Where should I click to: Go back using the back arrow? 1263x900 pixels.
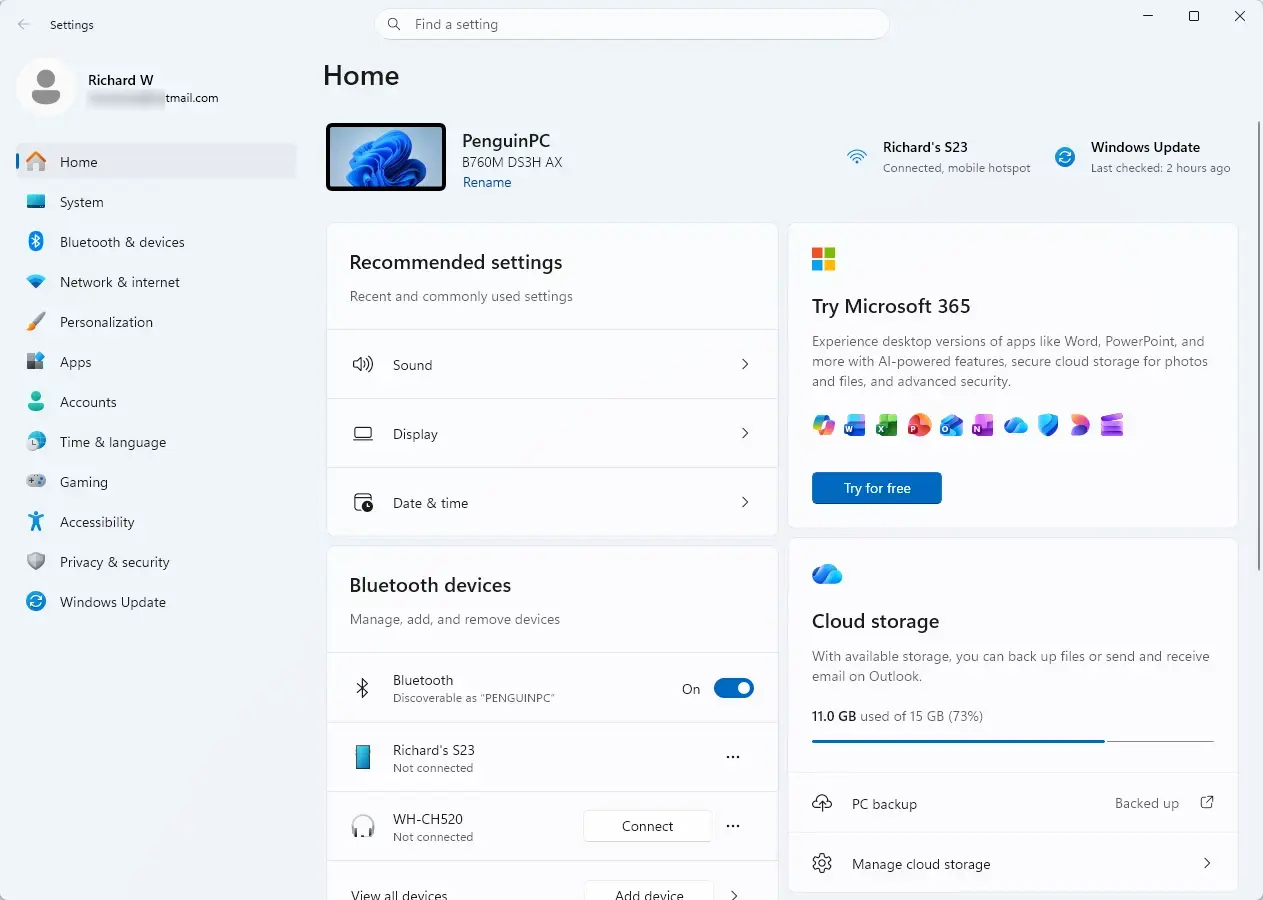click(x=24, y=24)
